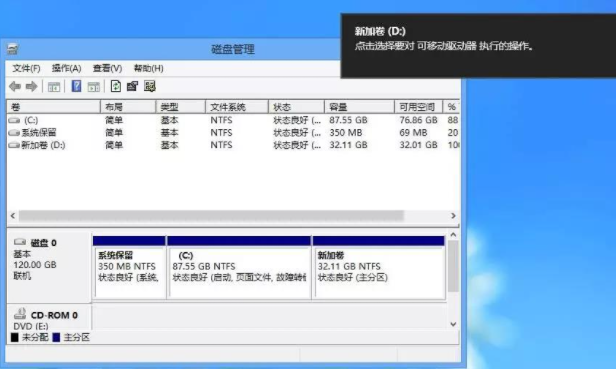This screenshot has width=616, height=369.
Task: Select the 系统保留 350 MB partition block
Action: pyautogui.click(x=129, y=268)
